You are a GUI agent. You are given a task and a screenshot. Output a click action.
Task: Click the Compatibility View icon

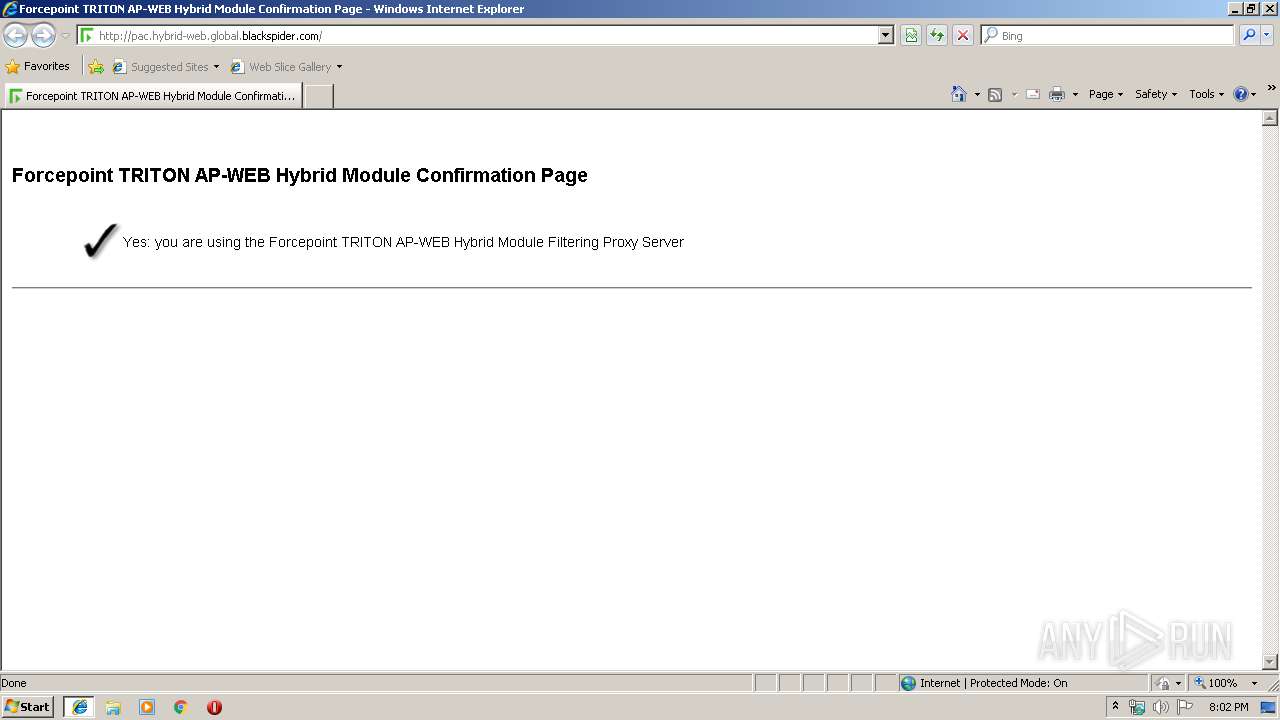pos(911,35)
